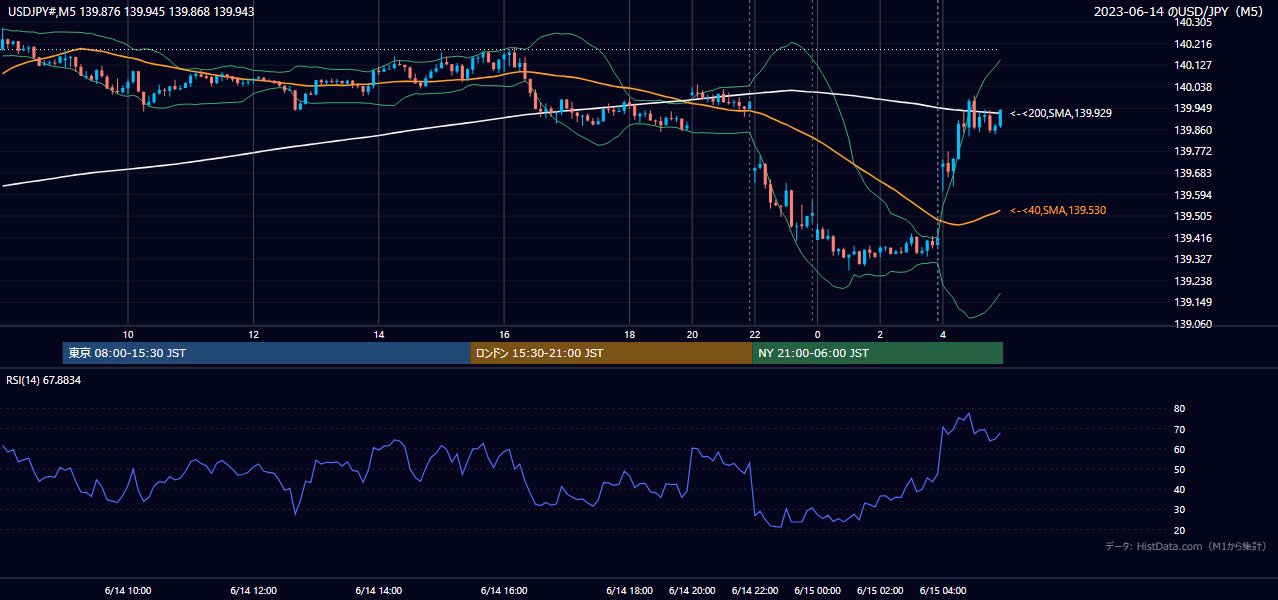1278x600 pixels.
Task: Click hour label 10 under the price chart
Action: pos(128,334)
